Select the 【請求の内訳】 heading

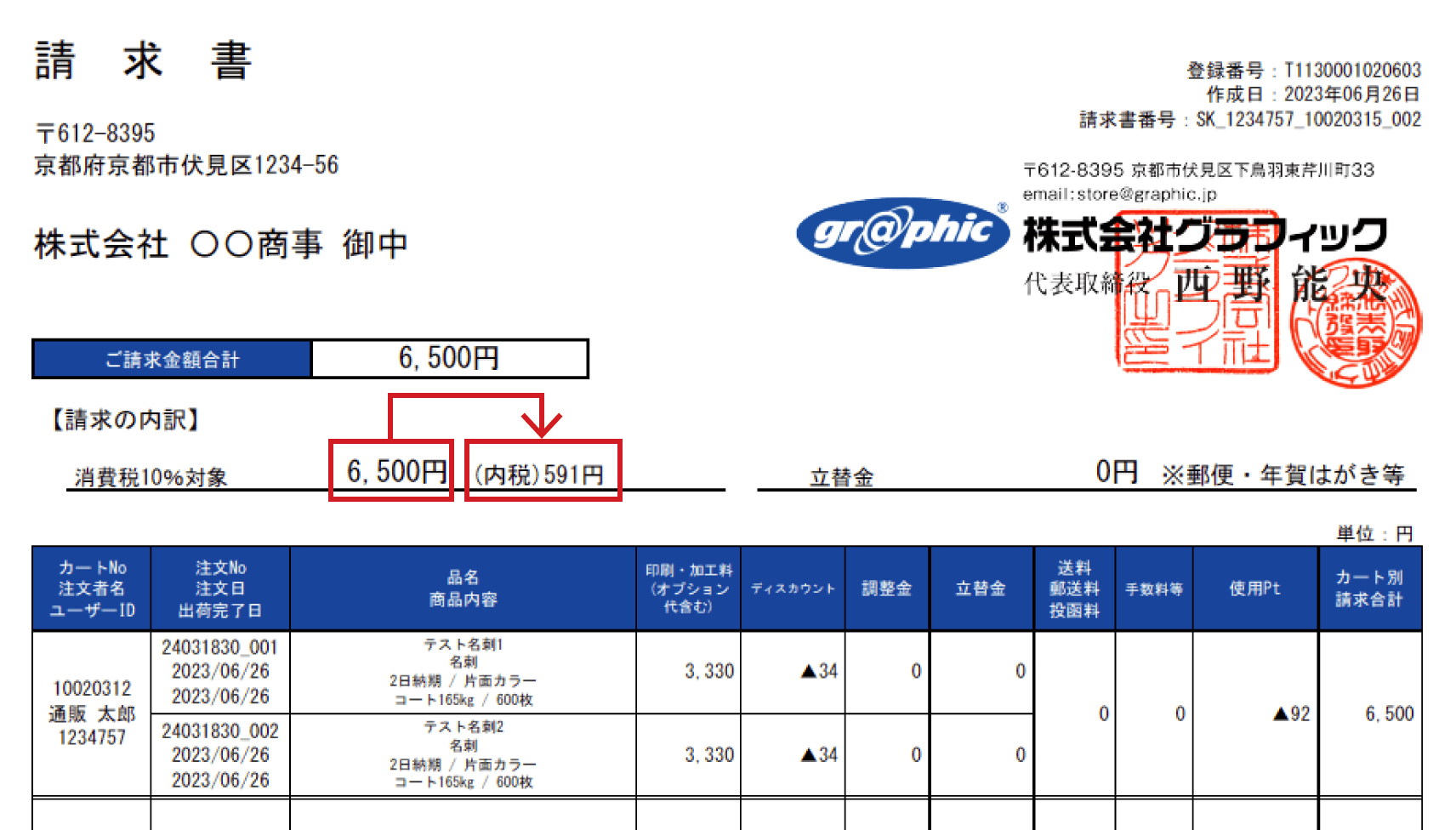click(x=126, y=419)
